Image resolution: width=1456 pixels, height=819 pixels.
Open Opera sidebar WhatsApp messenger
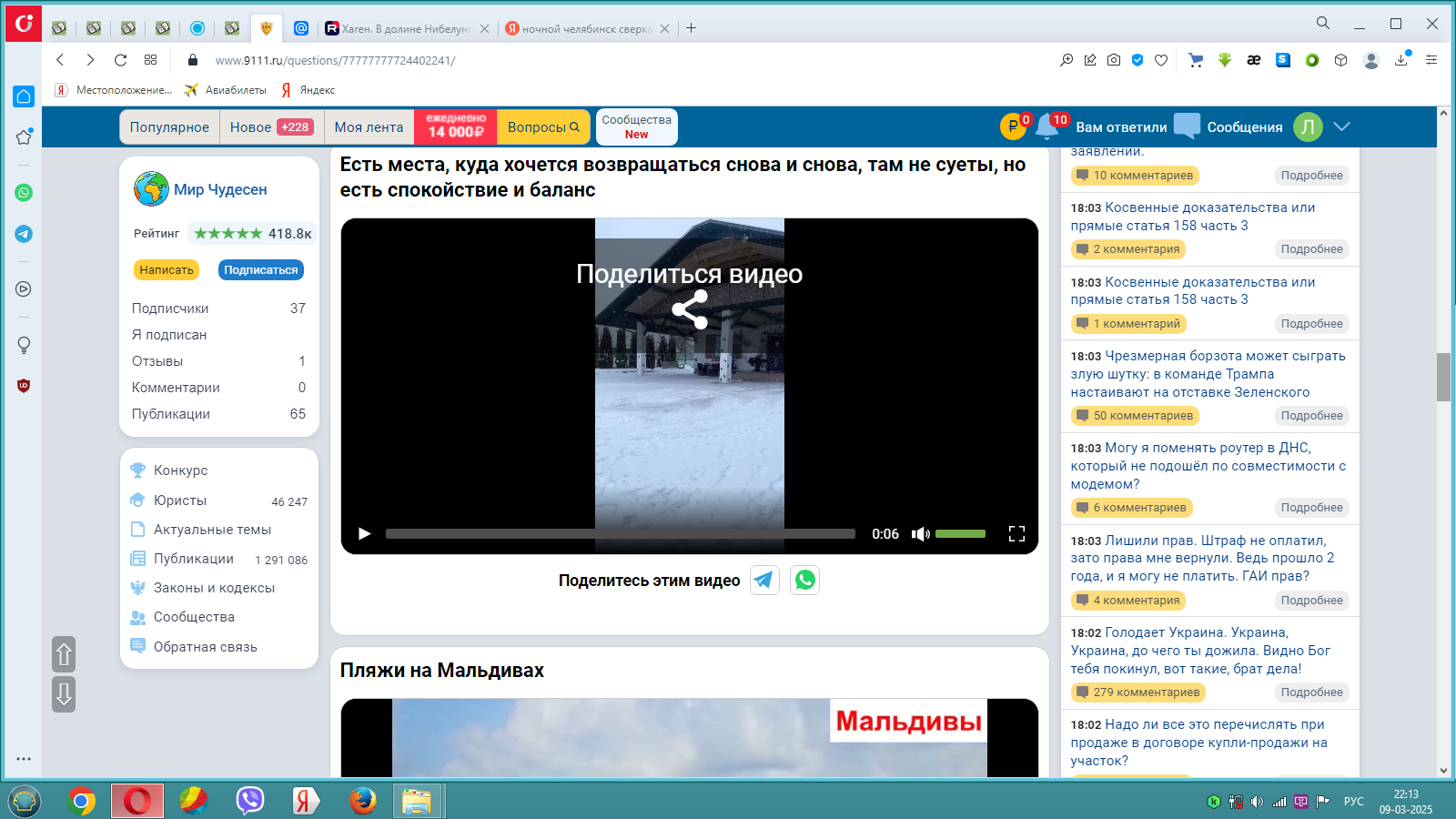click(x=24, y=192)
